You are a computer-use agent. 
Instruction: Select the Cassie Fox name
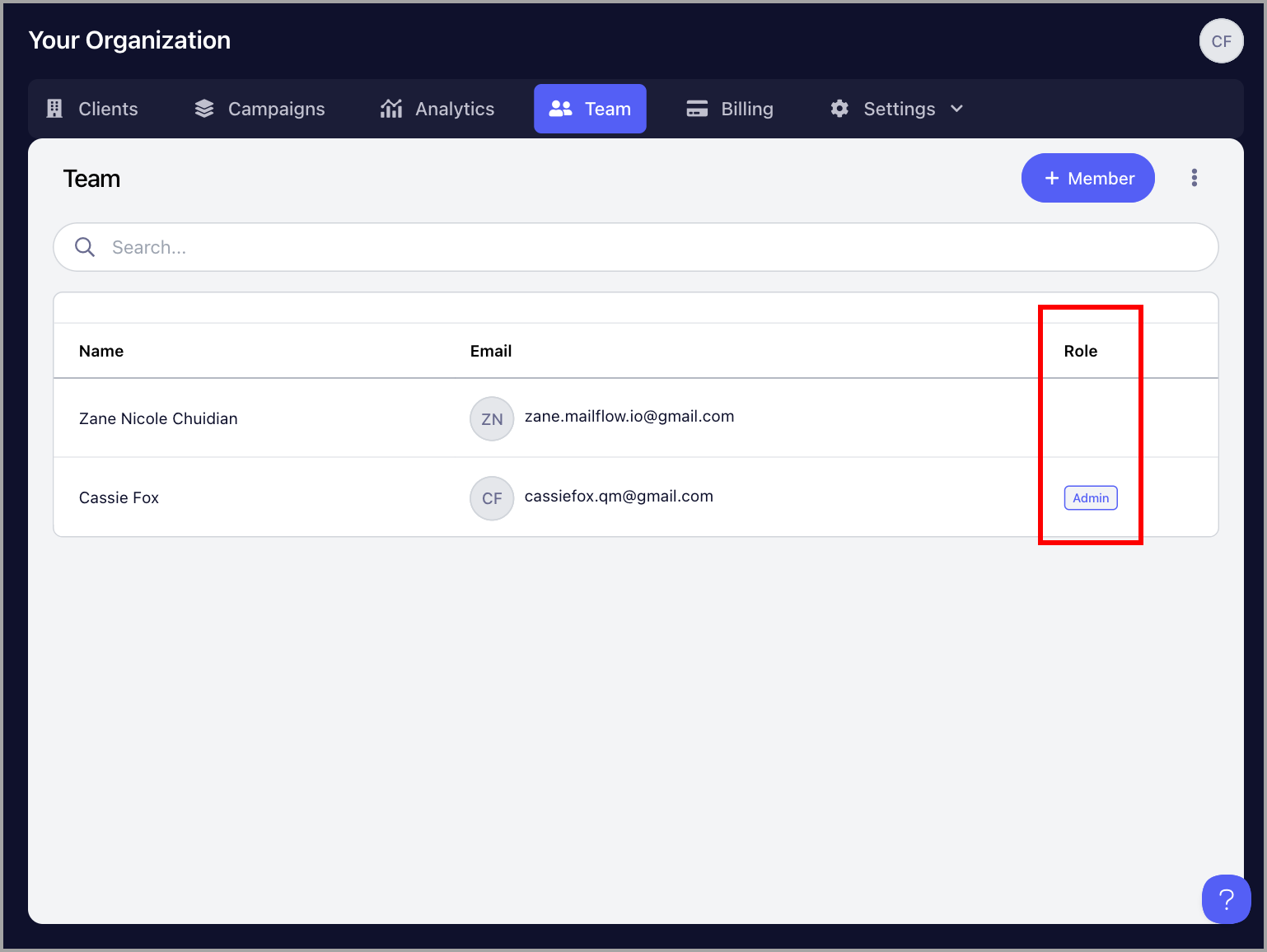pos(119,497)
